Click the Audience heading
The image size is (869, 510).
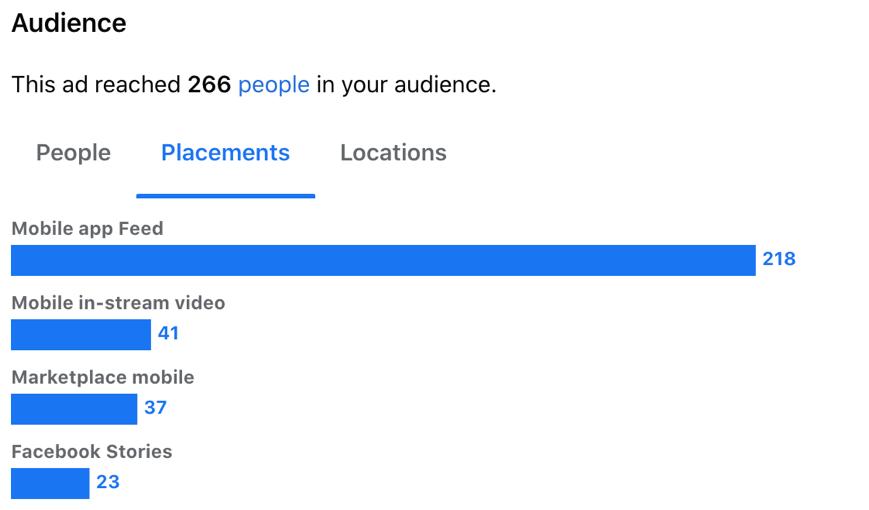click(x=69, y=23)
